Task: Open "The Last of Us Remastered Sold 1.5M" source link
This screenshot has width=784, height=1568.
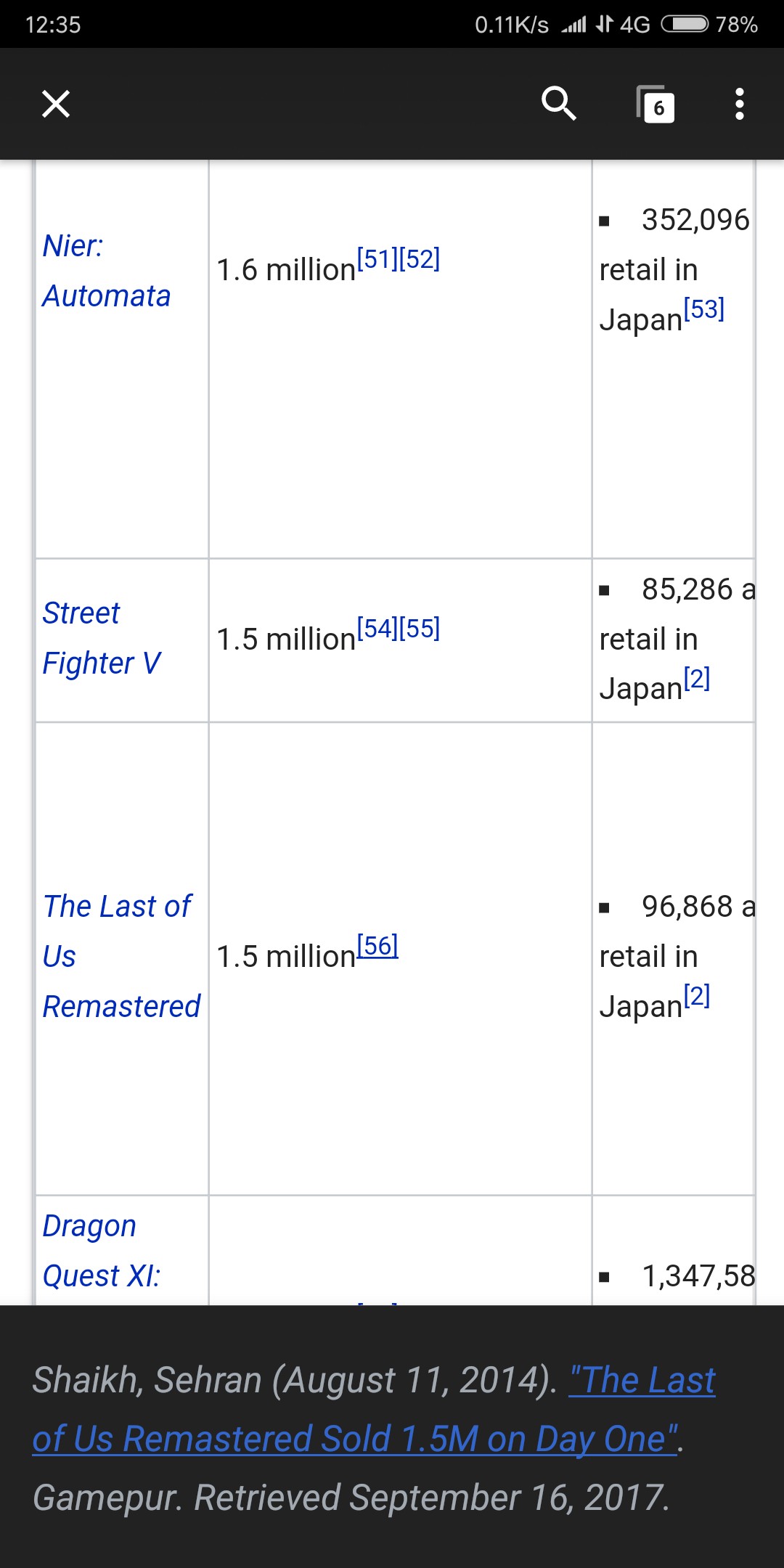Action: (356, 1439)
